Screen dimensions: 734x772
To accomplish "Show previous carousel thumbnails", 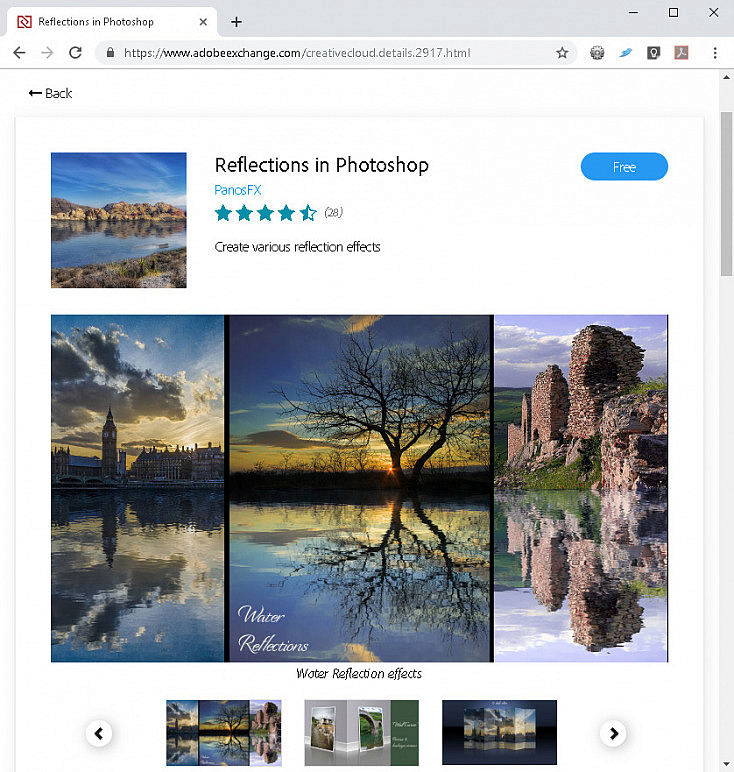I will pyautogui.click(x=99, y=734).
